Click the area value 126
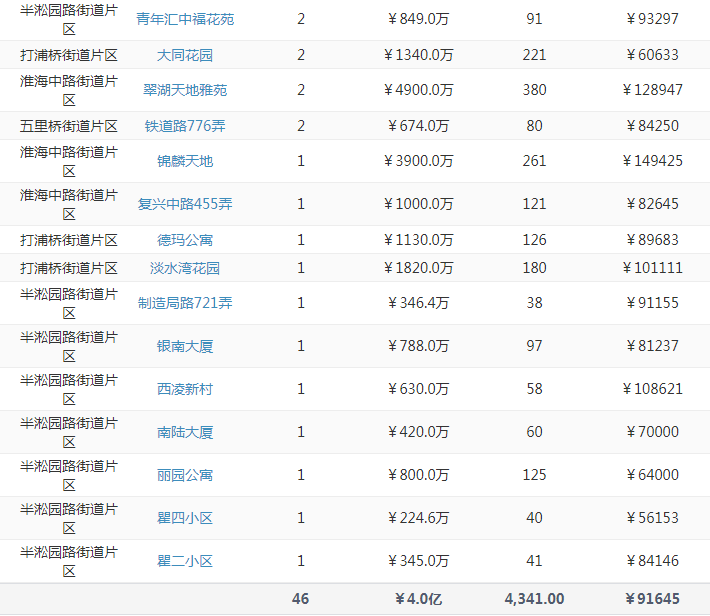 click(x=534, y=240)
